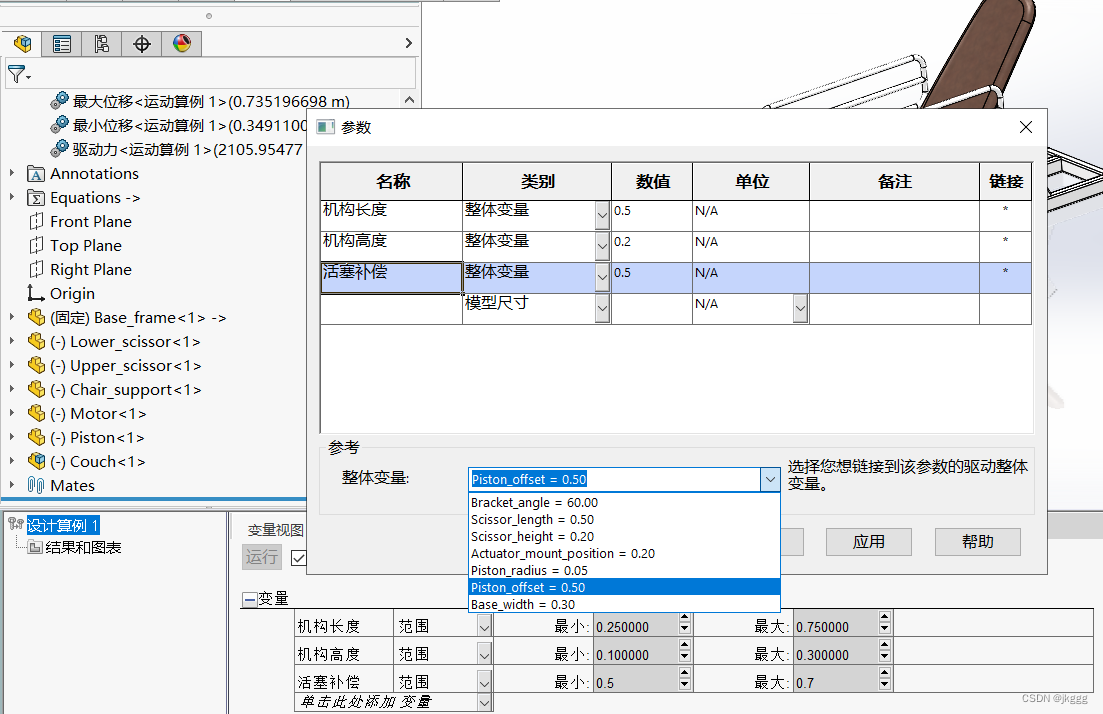Image resolution: width=1103 pixels, height=714 pixels.
Task: Open the DisplayManager color ball tab
Action: pos(181,44)
